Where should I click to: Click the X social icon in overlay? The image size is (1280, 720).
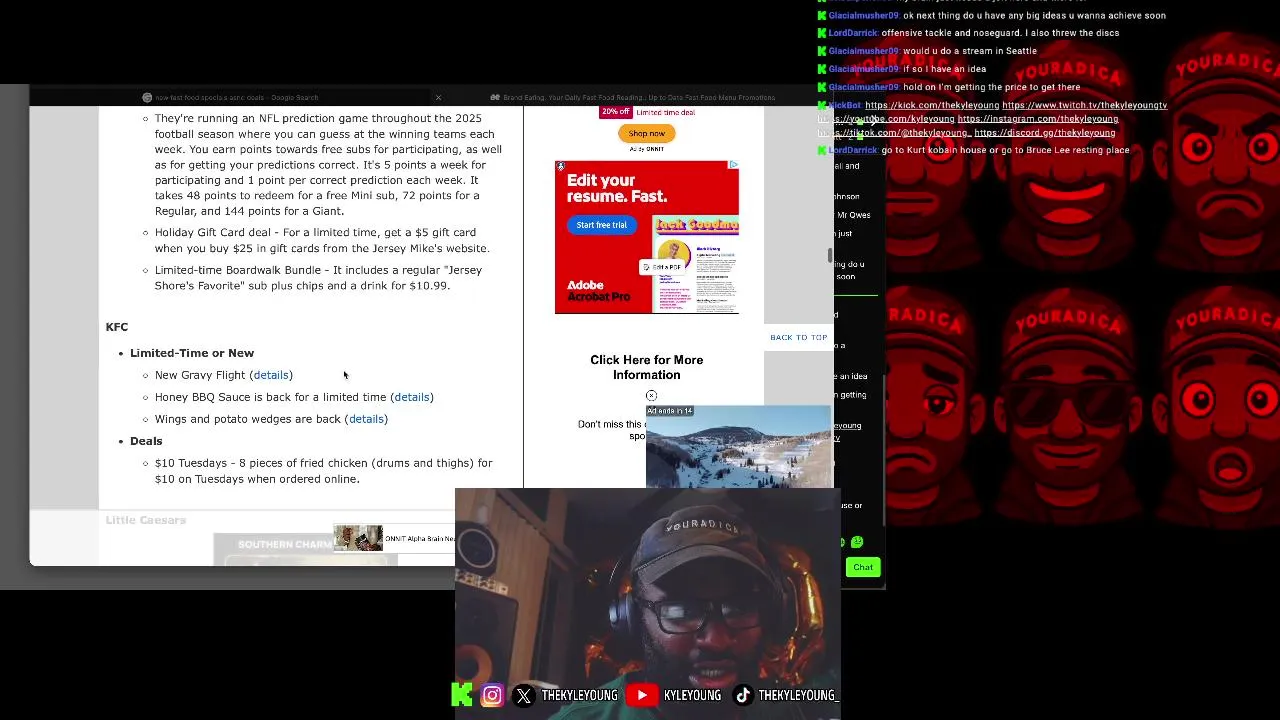[524, 696]
